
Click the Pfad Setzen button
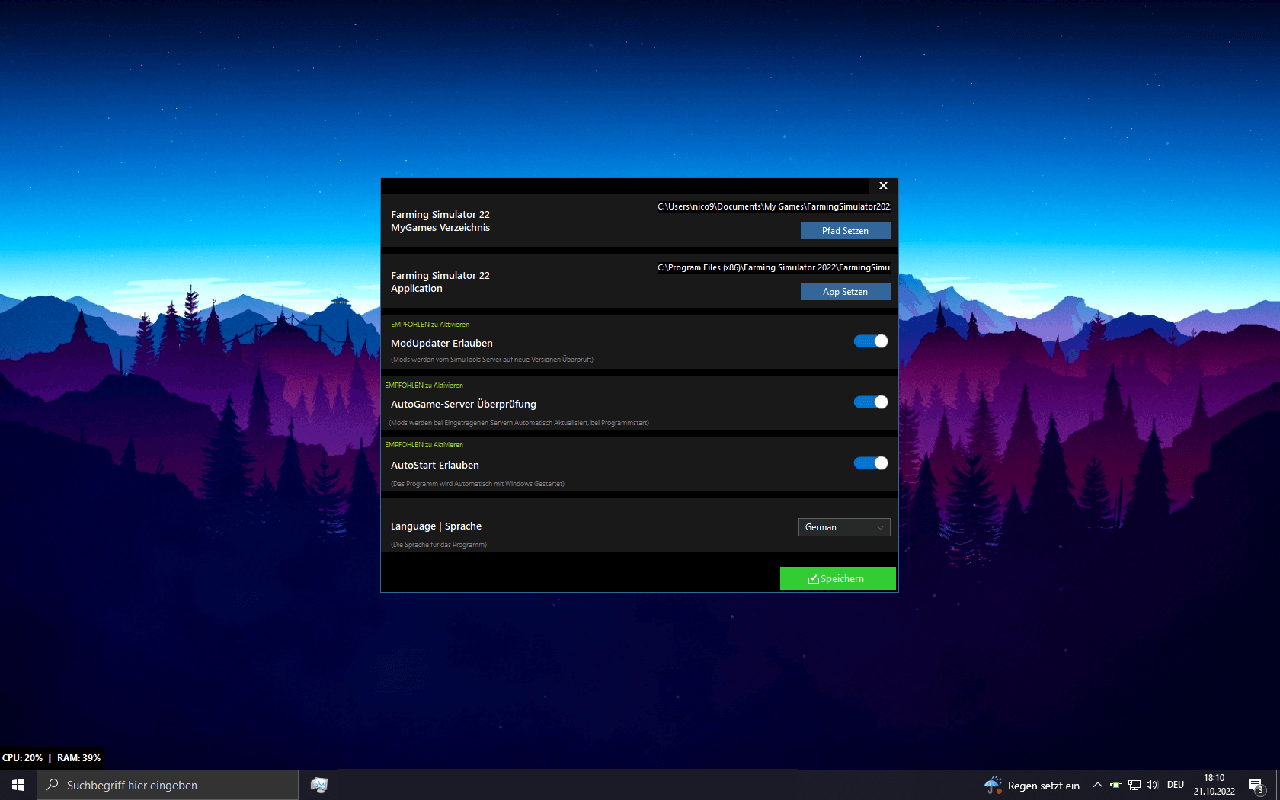(x=845, y=231)
